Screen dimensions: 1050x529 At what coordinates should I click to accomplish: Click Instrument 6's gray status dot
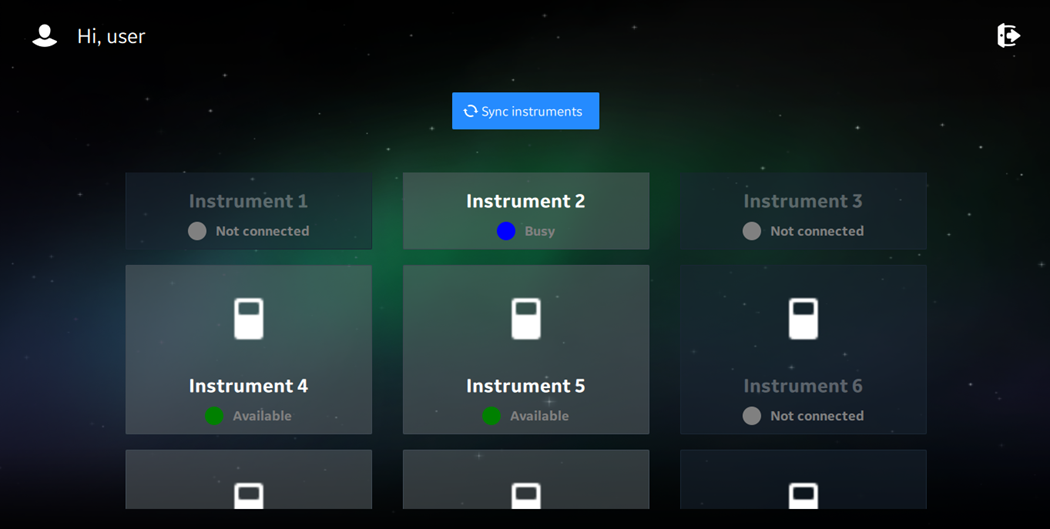[752, 416]
